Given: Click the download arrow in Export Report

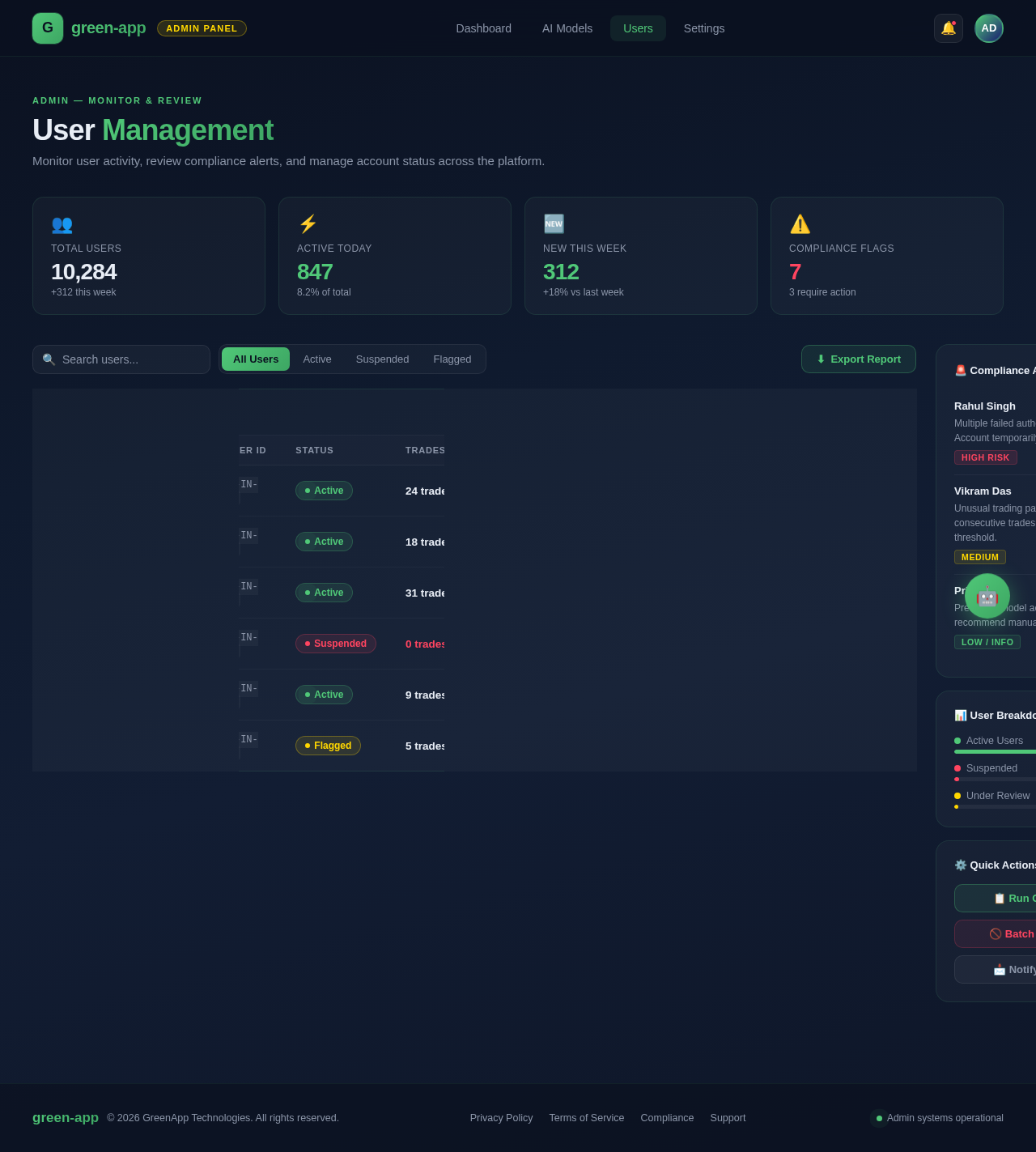Looking at the screenshot, I should click(x=821, y=359).
